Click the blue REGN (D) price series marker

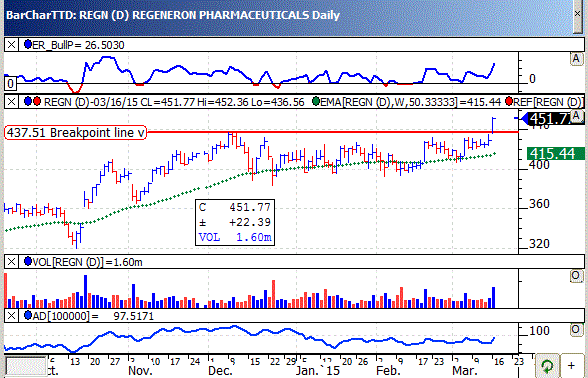[x=28, y=102]
